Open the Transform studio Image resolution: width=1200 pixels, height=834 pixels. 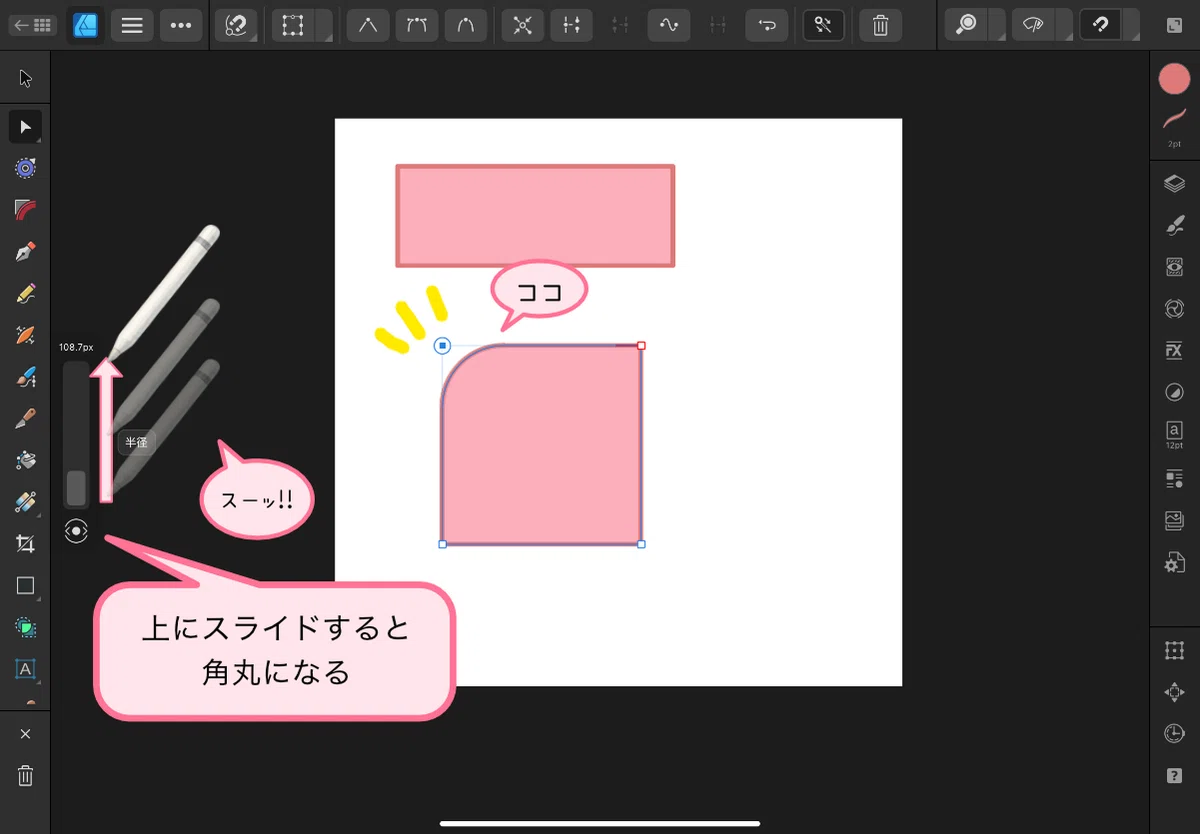tap(1174, 651)
